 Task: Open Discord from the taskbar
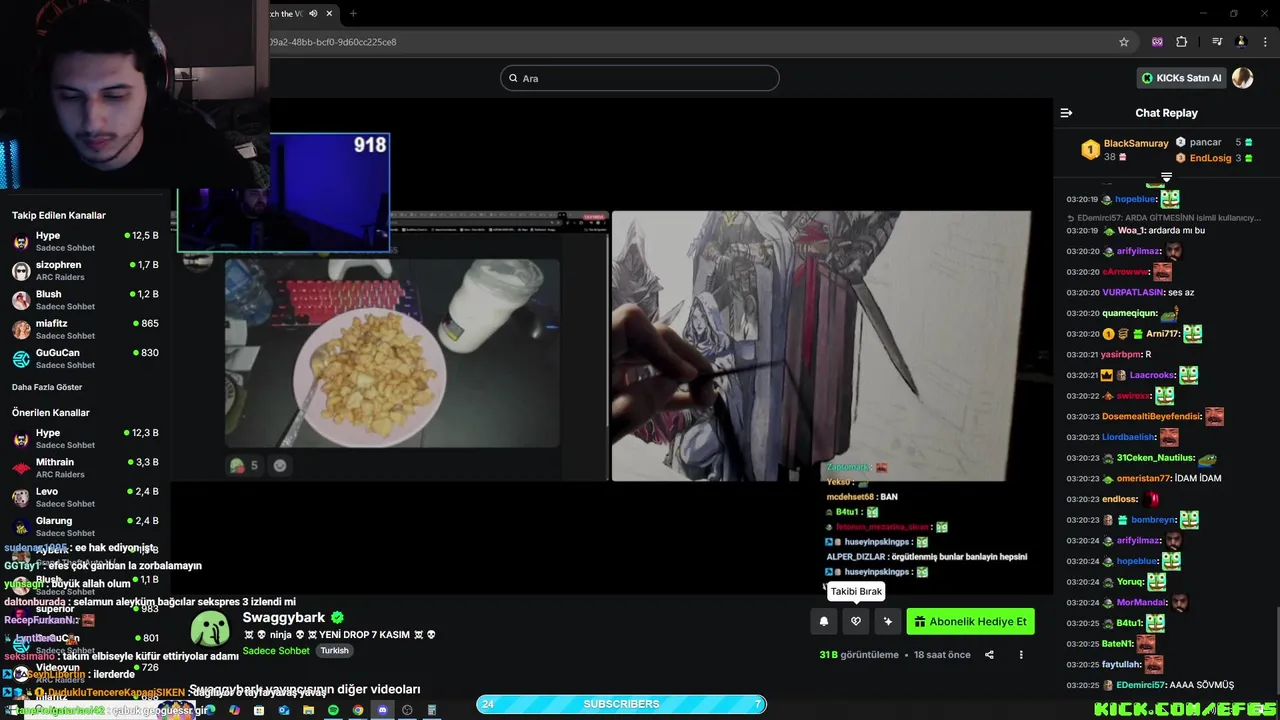[x=382, y=710]
